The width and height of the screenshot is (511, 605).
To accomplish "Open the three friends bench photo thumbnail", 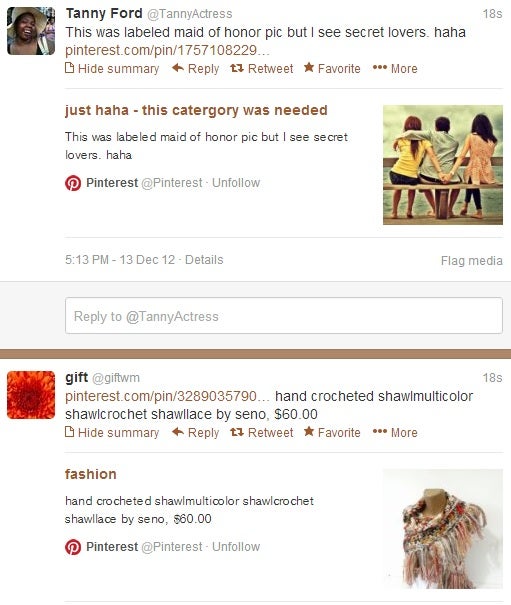I will [443, 165].
